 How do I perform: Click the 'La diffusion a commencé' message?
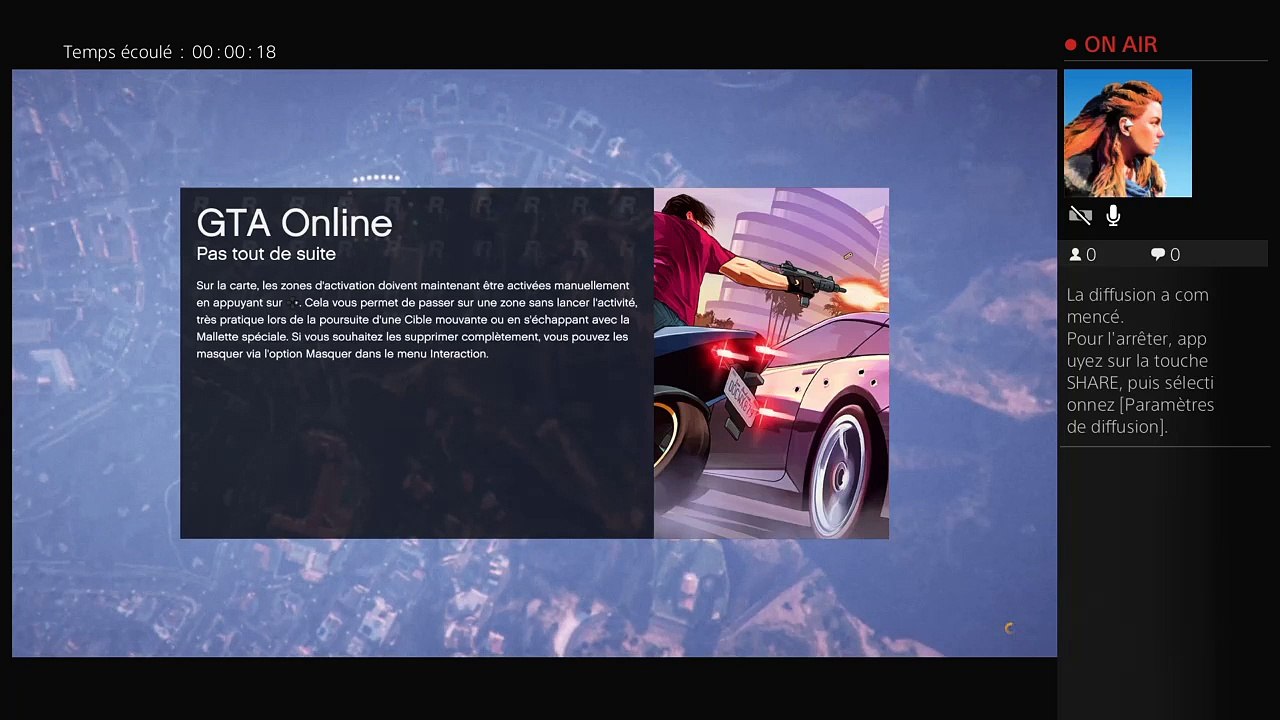click(x=1137, y=305)
